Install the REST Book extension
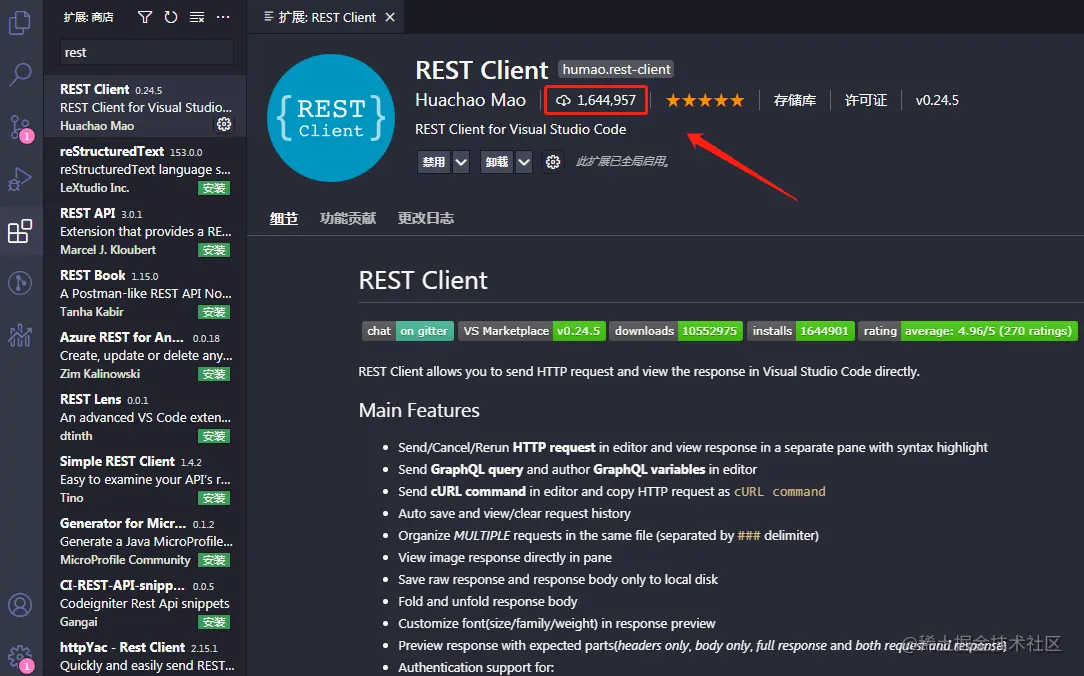1084x676 pixels. click(214, 312)
